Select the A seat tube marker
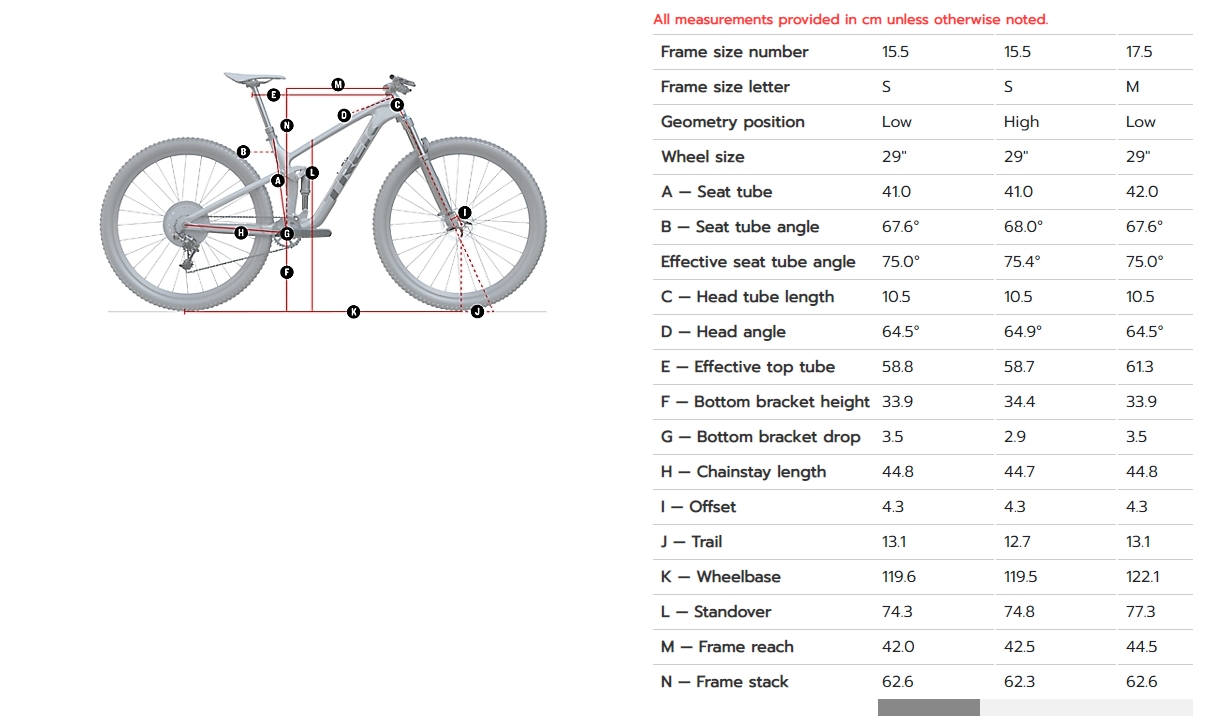This screenshot has width=1228, height=724. [279, 181]
